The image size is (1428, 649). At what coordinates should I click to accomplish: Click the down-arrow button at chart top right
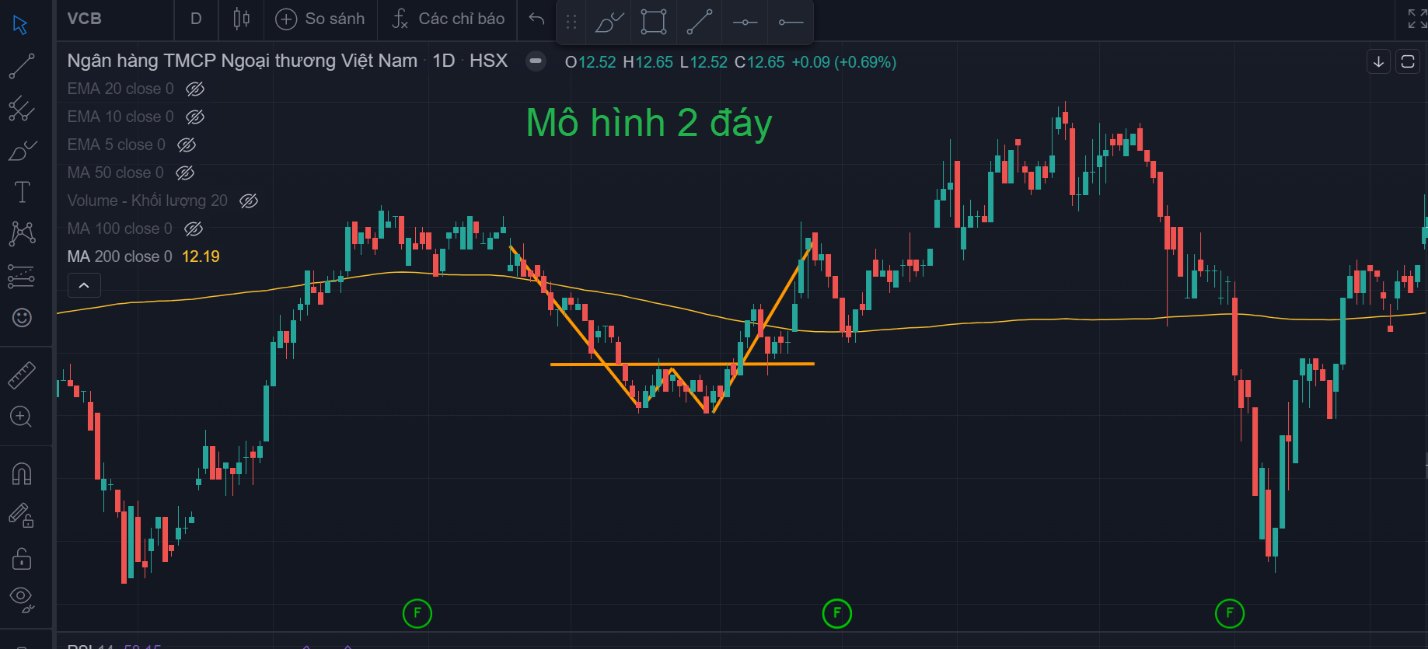(x=1379, y=61)
